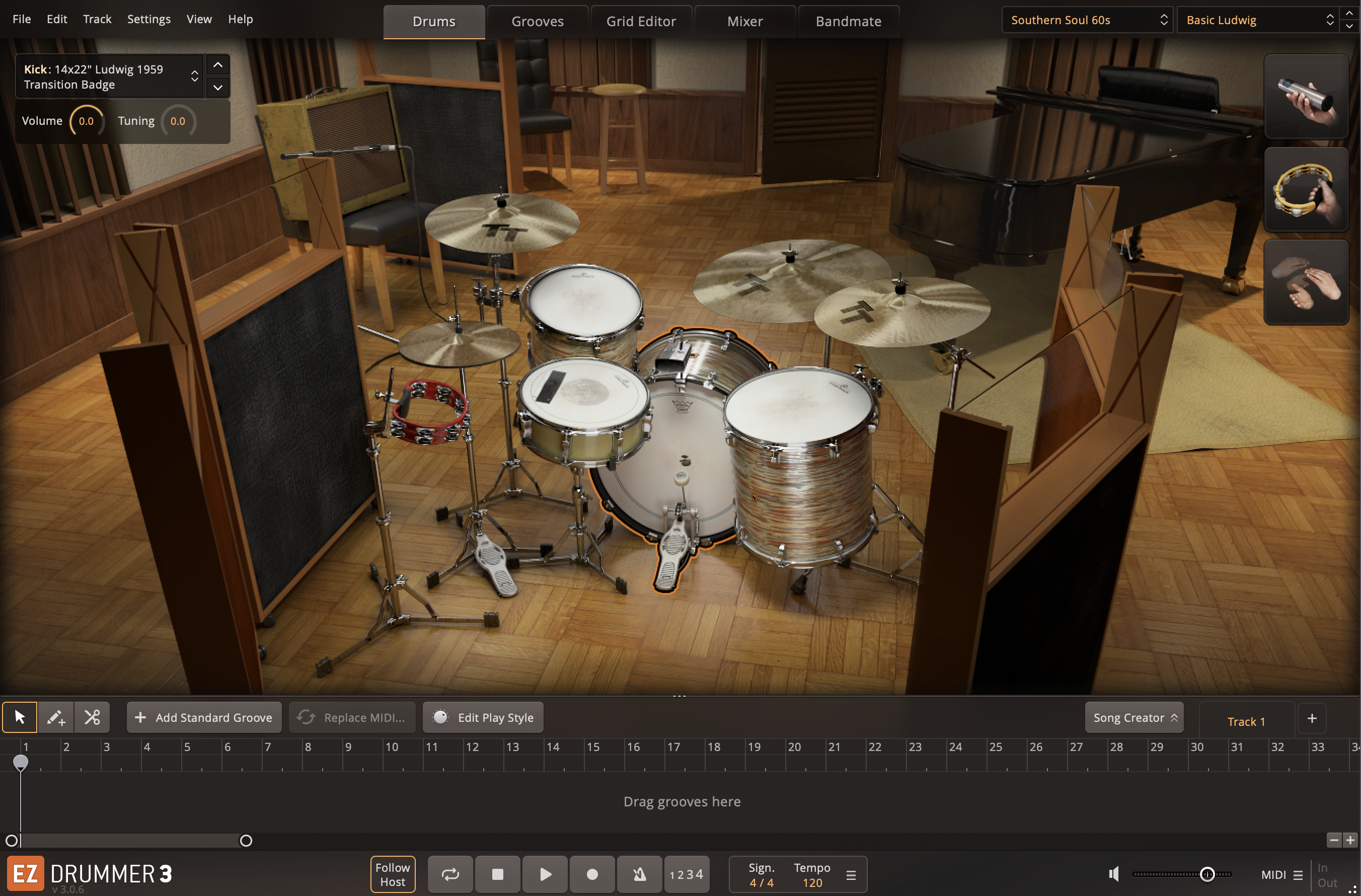
Task: Expand the Song Creator panel
Action: click(1135, 718)
